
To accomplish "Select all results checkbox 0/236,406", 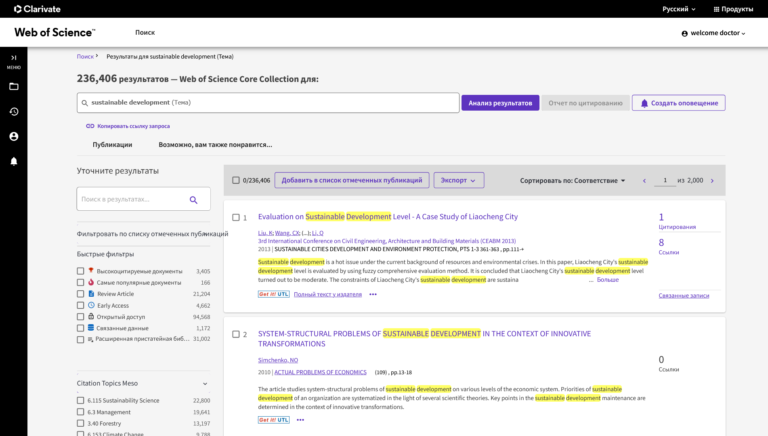I will (236, 180).
